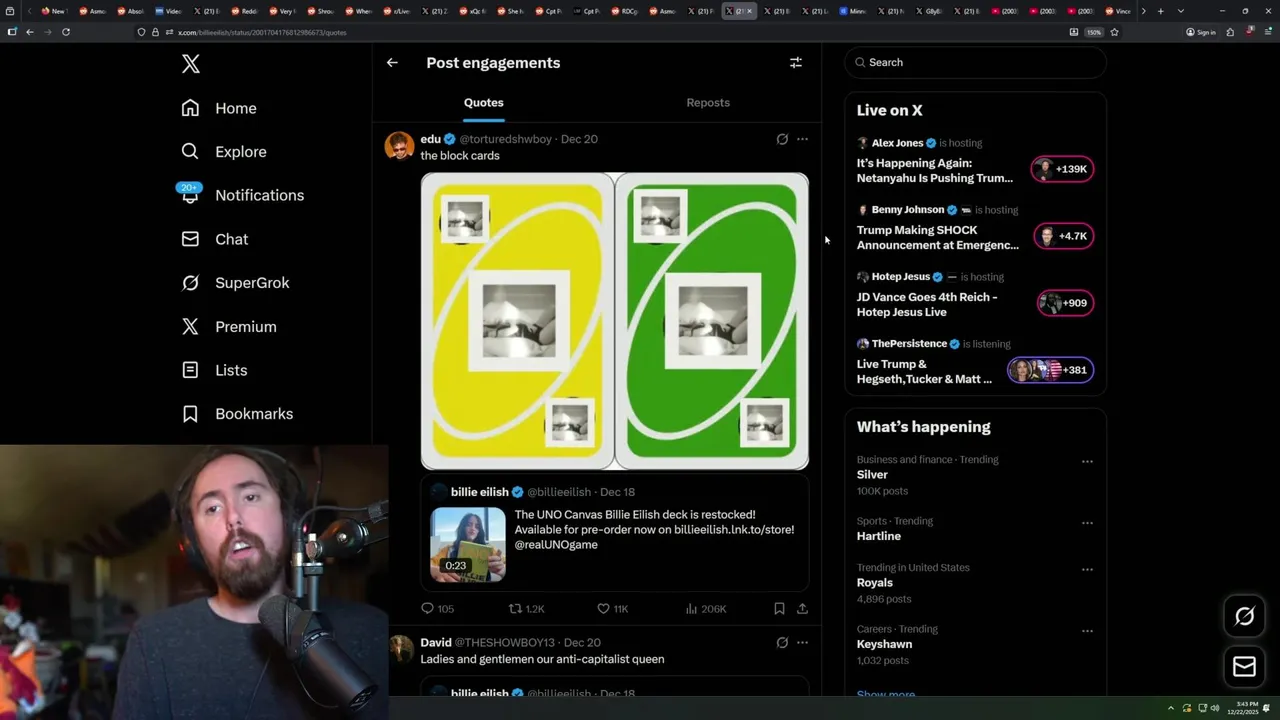Viewport: 1280px width, 720px height.
Task: Click the browser forward arrow
Action: [x=48, y=32]
